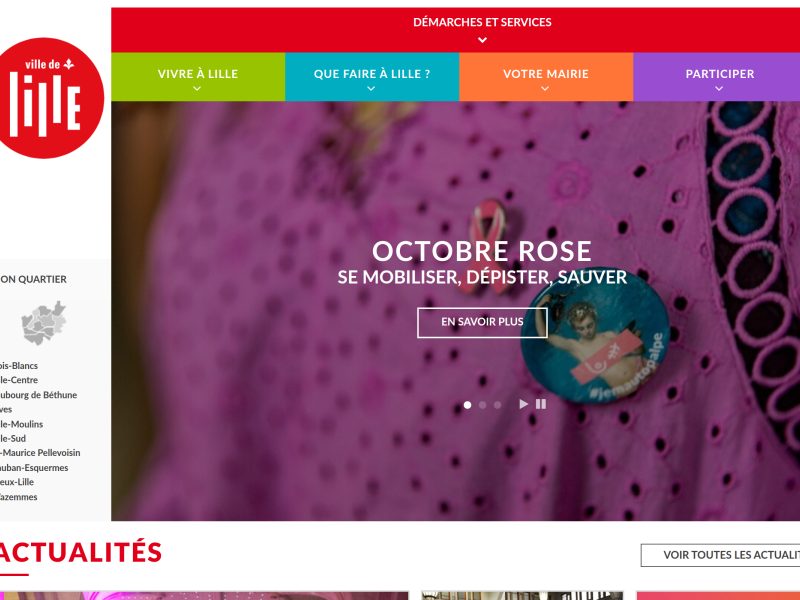Screen dimensions: 800x600
Task: Open the Faubourg de Béthune district link
Action: point(37,395)
